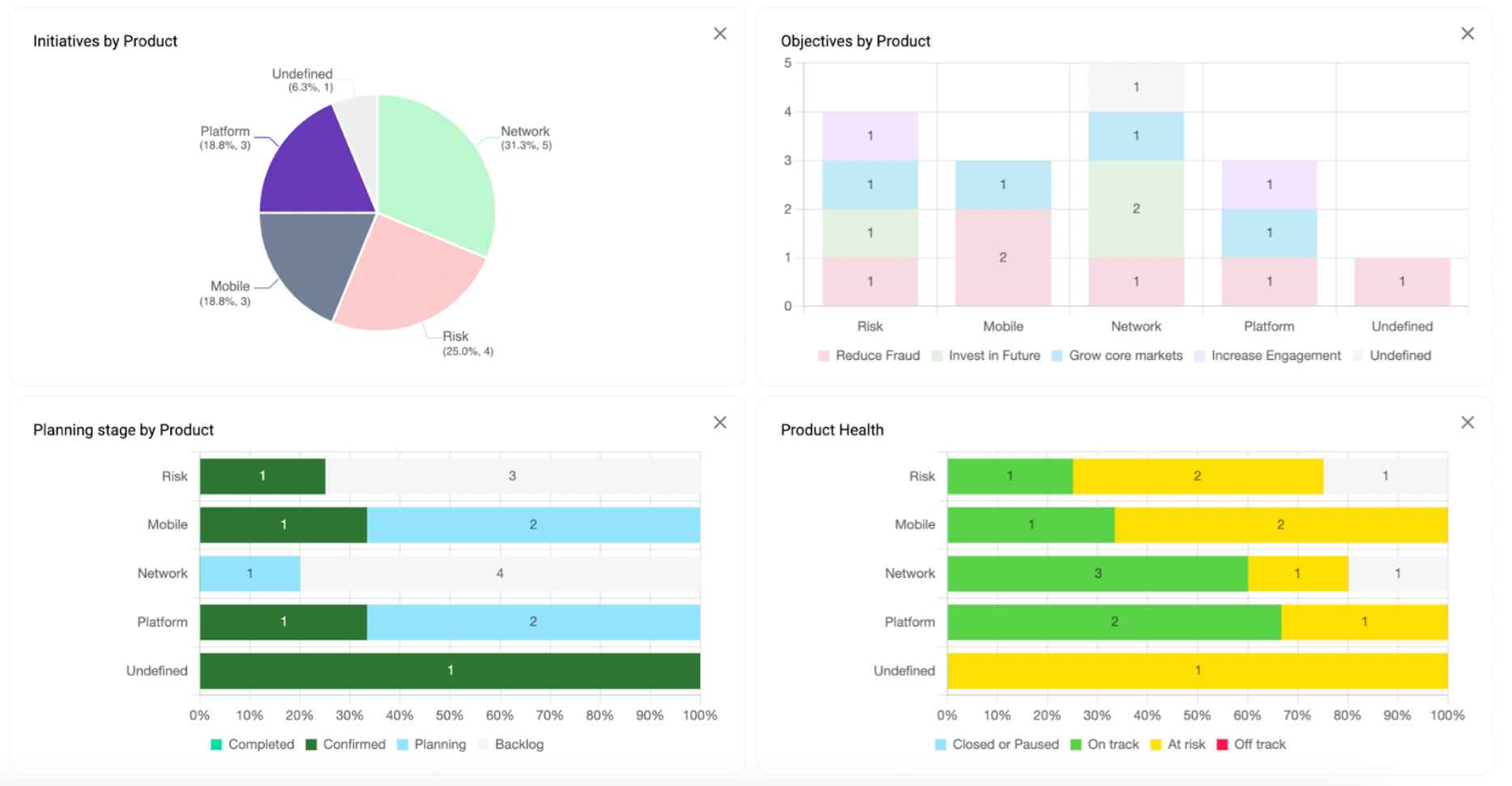Toggle Confirmed legend in Planning stage chart
Viewport: 1512px width, 786px height.
pyautogui.click(x=345, y=745)
